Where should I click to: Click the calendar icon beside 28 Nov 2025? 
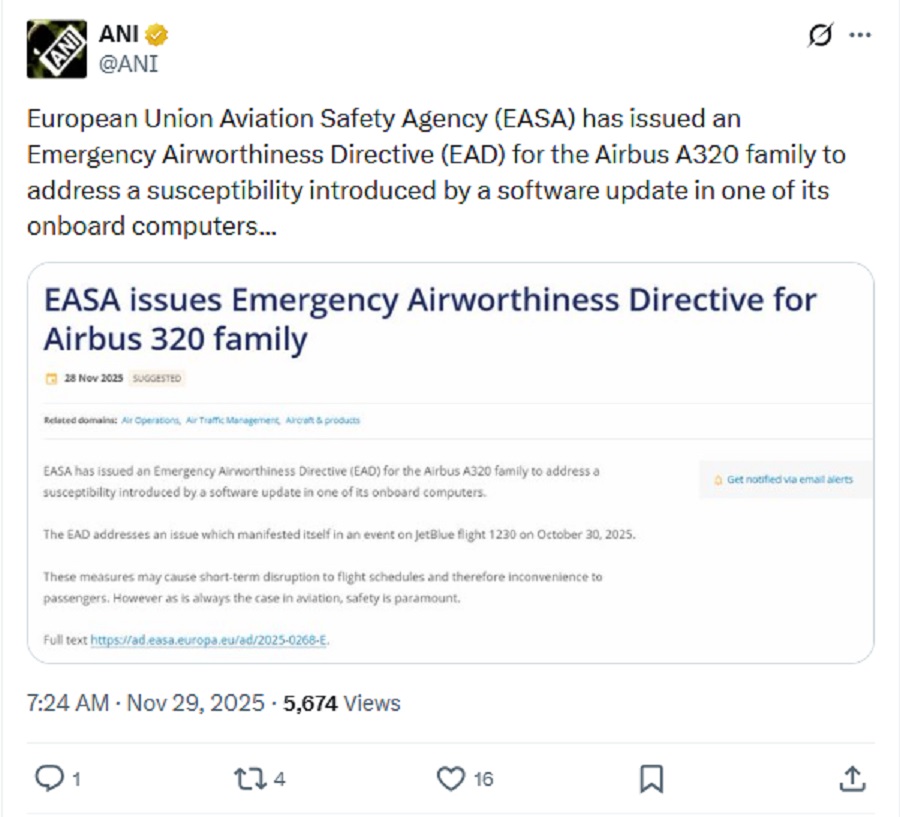(52, 379)
